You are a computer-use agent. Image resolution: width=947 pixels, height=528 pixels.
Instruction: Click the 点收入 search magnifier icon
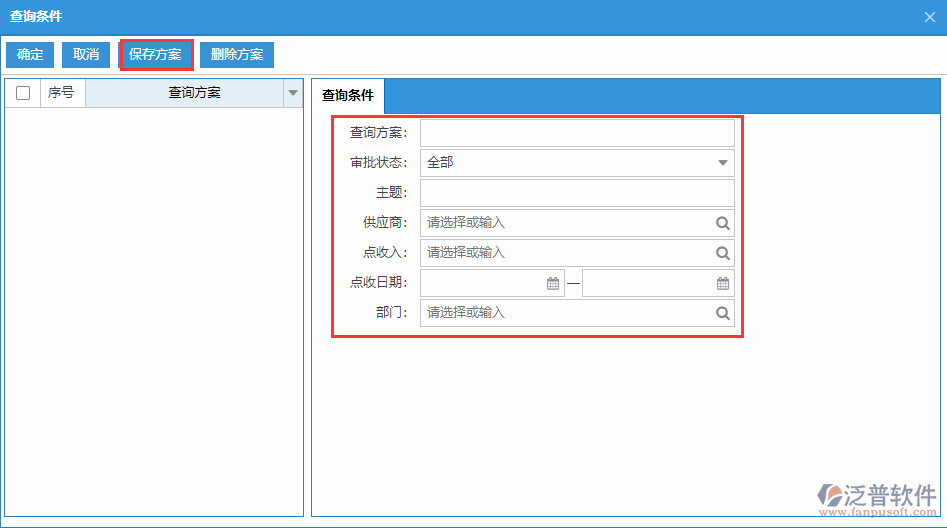point(722,253)
